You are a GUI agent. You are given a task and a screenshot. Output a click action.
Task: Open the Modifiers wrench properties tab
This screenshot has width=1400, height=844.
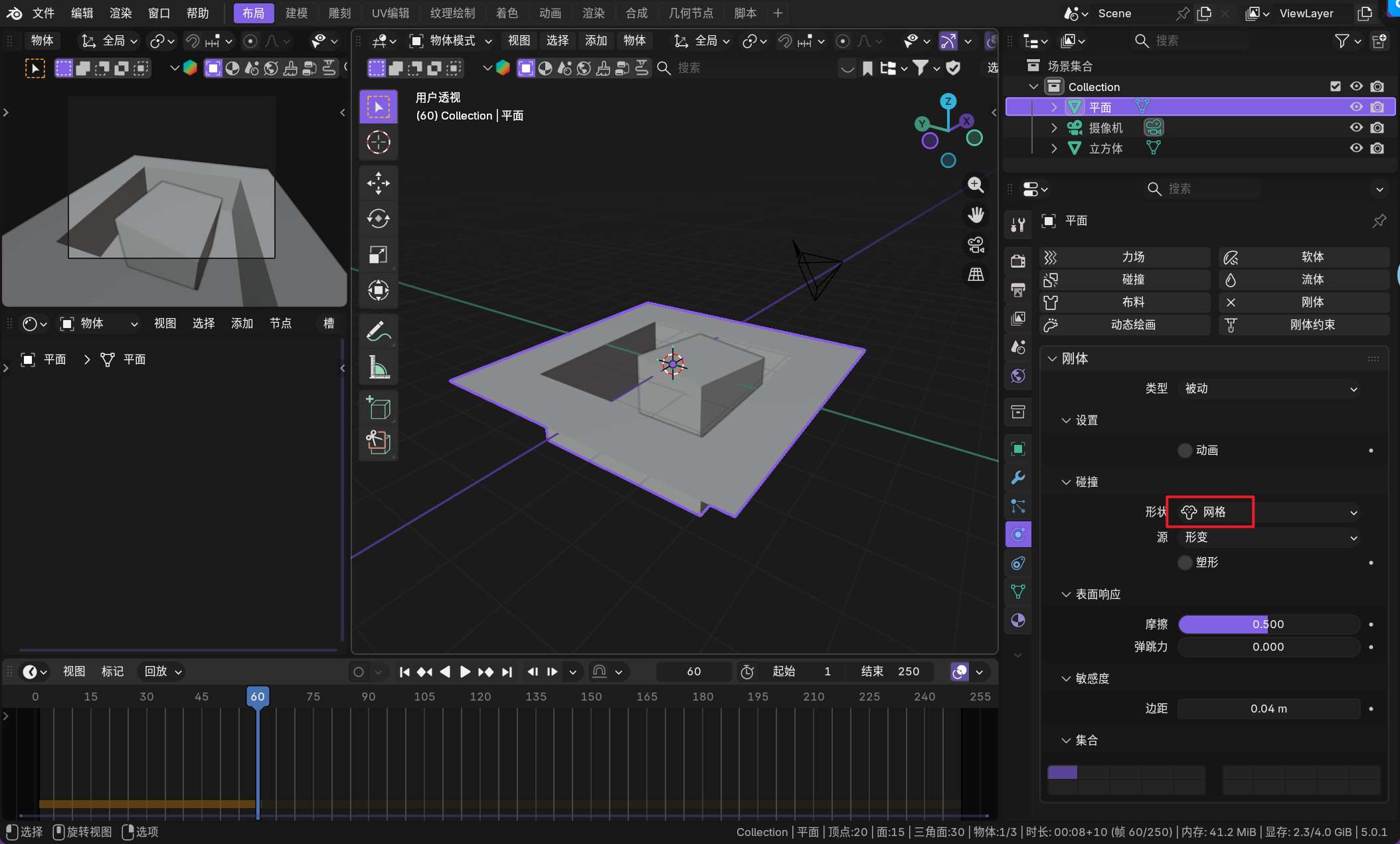[1017, 477]
